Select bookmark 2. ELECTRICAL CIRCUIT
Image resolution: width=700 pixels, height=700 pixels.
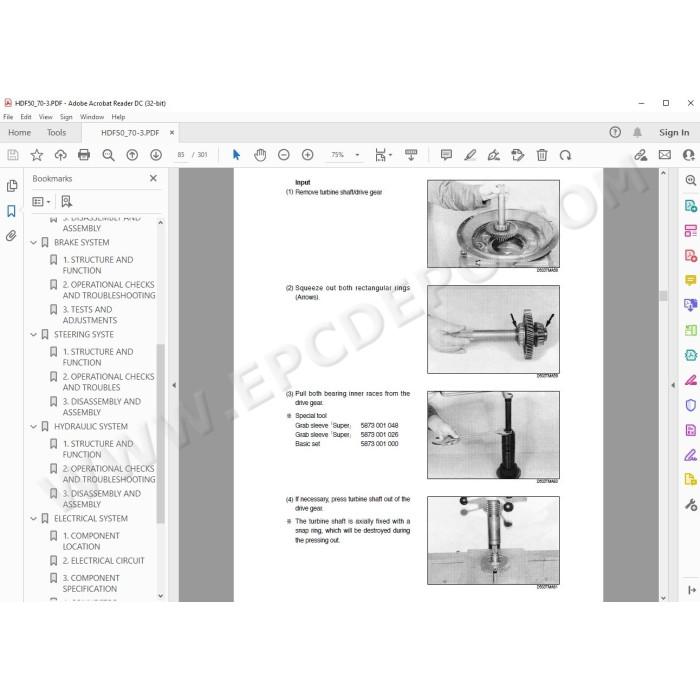104,561
